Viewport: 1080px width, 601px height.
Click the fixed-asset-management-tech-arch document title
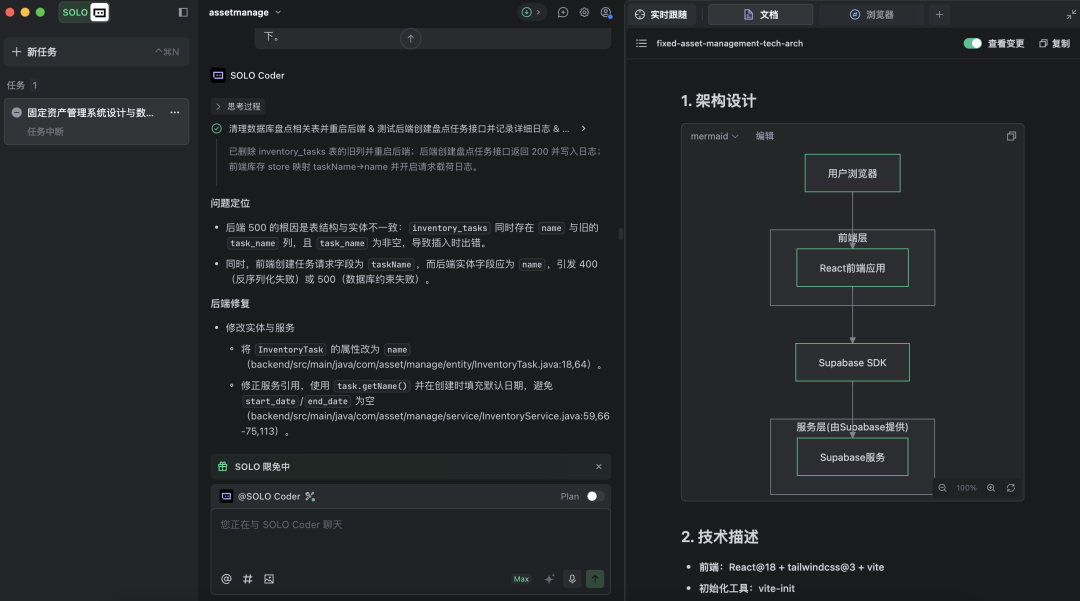click(729, 43)
